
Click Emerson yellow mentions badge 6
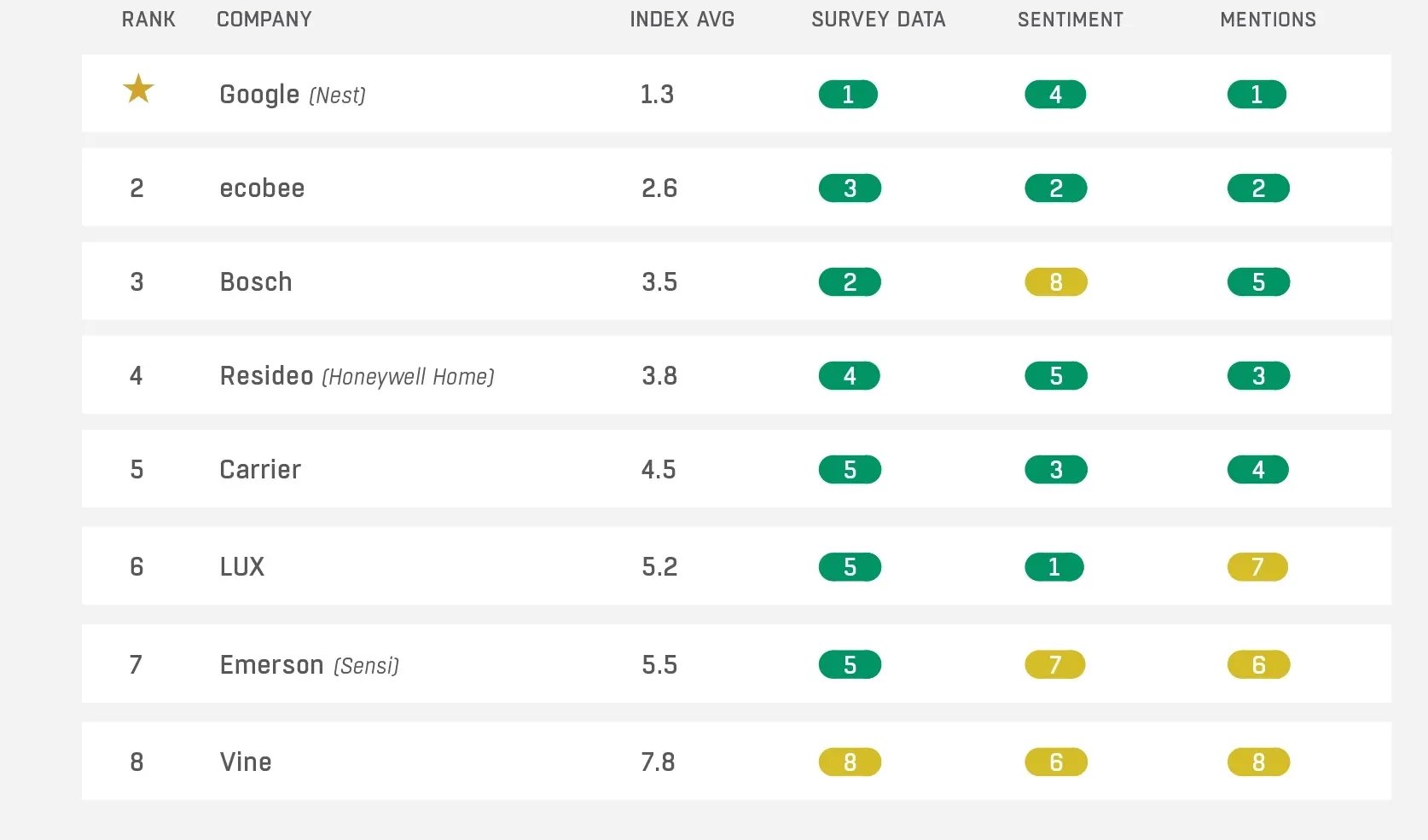[1258, 665]
